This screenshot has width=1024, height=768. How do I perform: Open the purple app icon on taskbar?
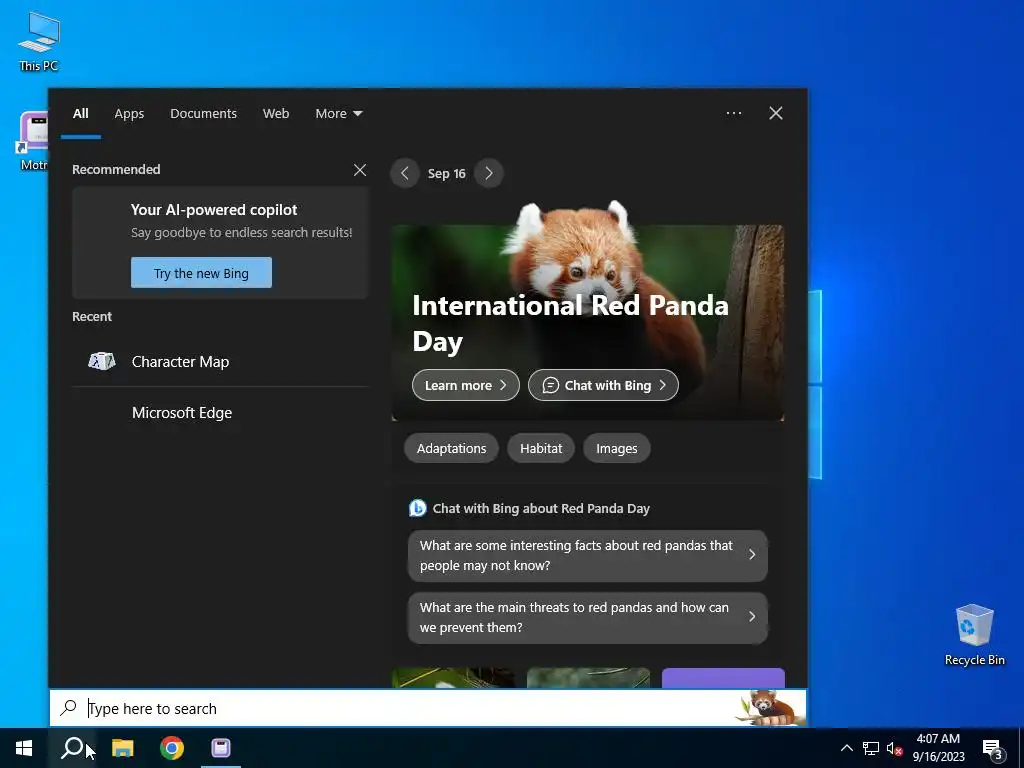(x=221, y=748)
